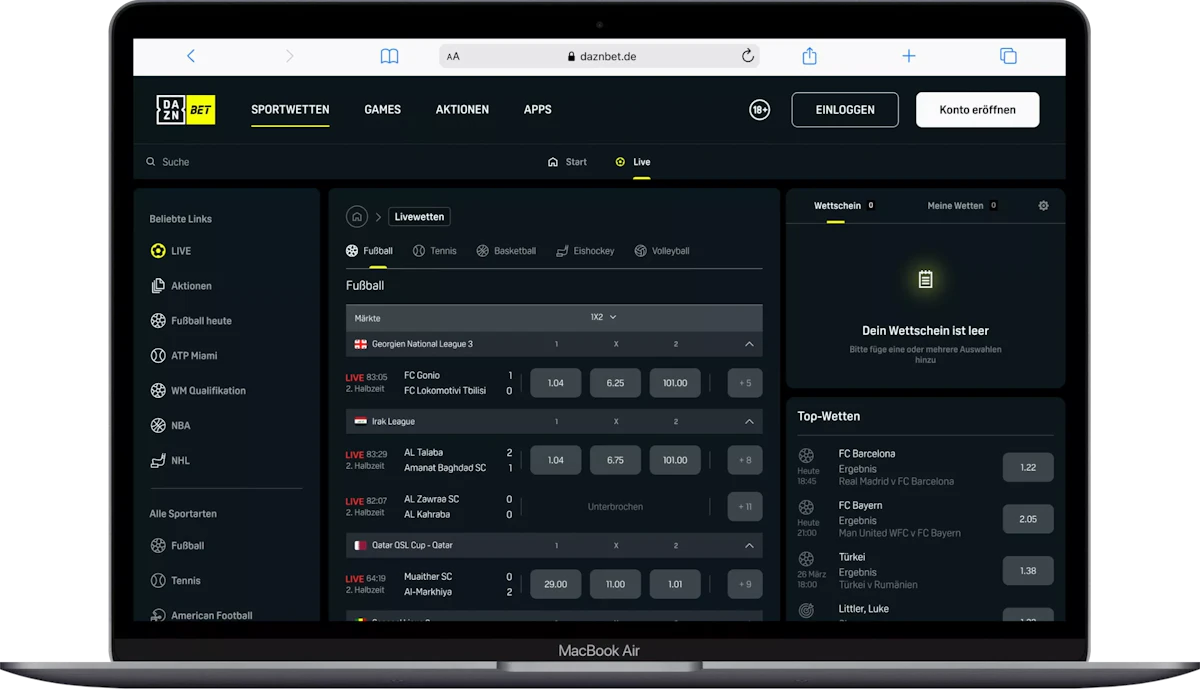The height and width of the screenshot is (689, 1200).
Task: Collapse the Georgien National League 3 section
Action: (749, 344)
